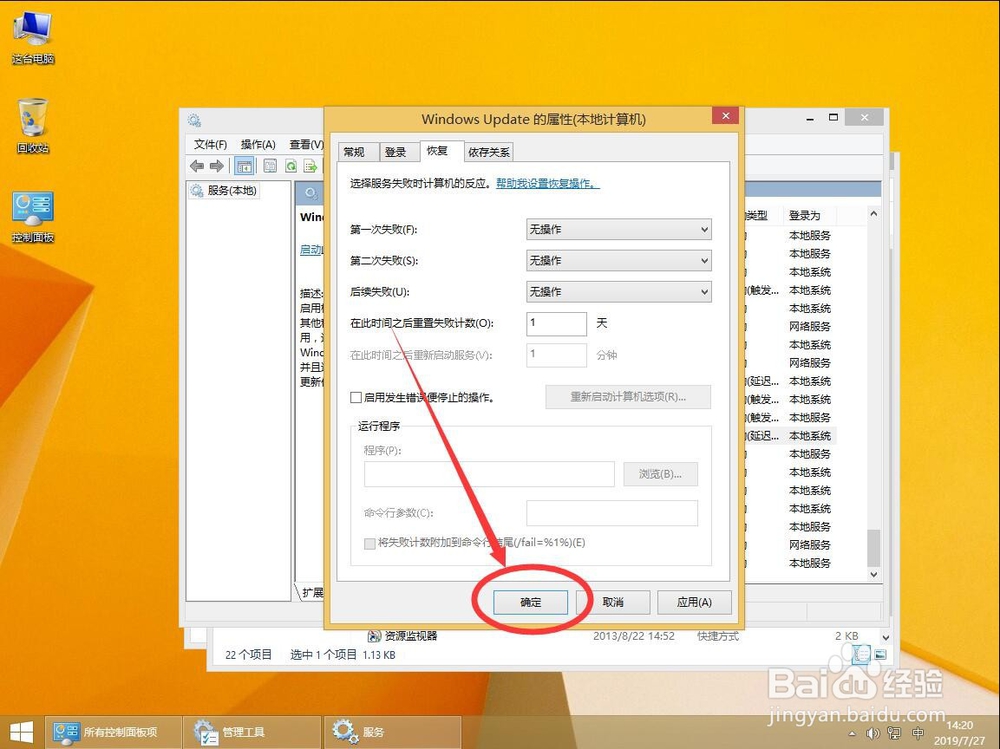Switch to 服务 taskbar window

pyautogui.click(x=392, y=732)
